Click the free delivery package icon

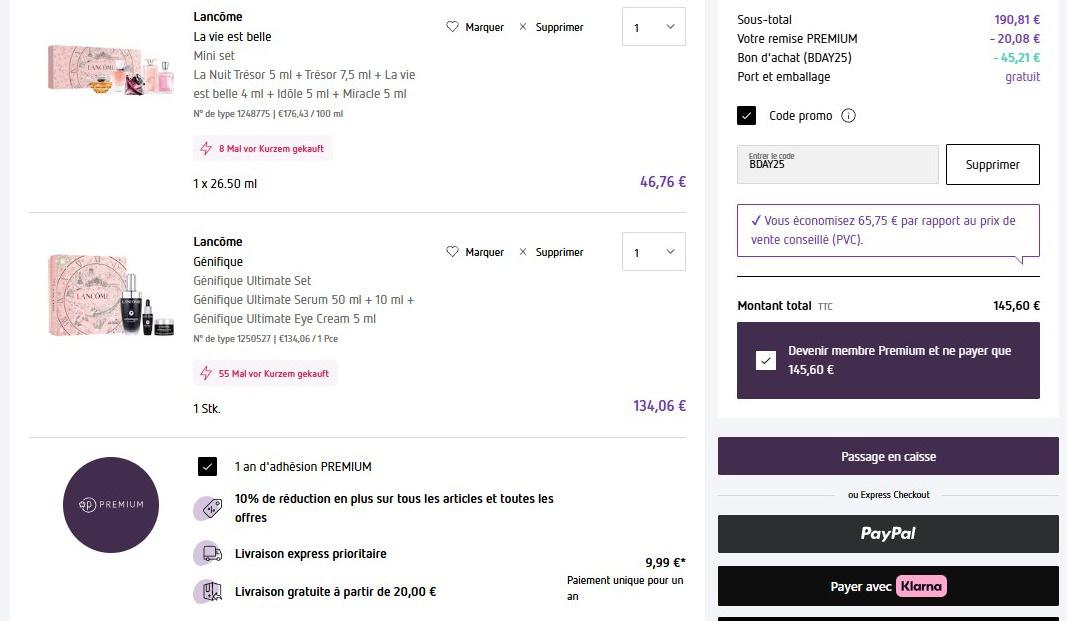pyautogui.click(x=208, y=591)
